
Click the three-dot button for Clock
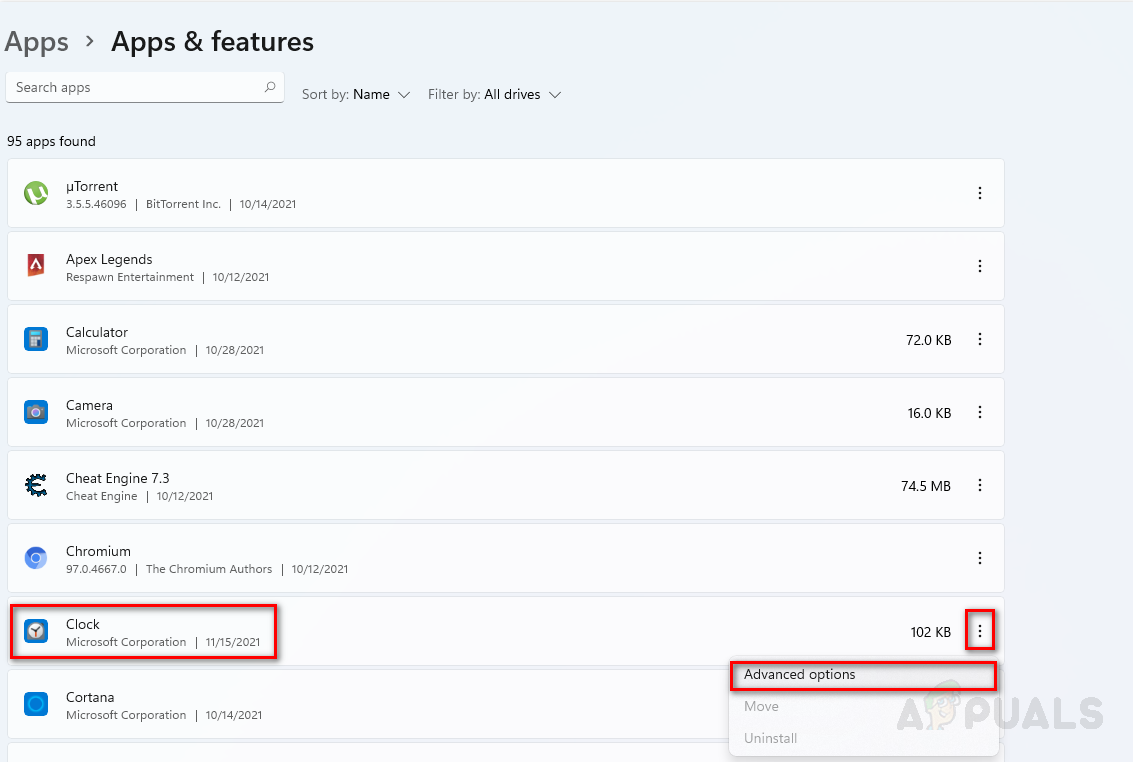pos(980,631)
